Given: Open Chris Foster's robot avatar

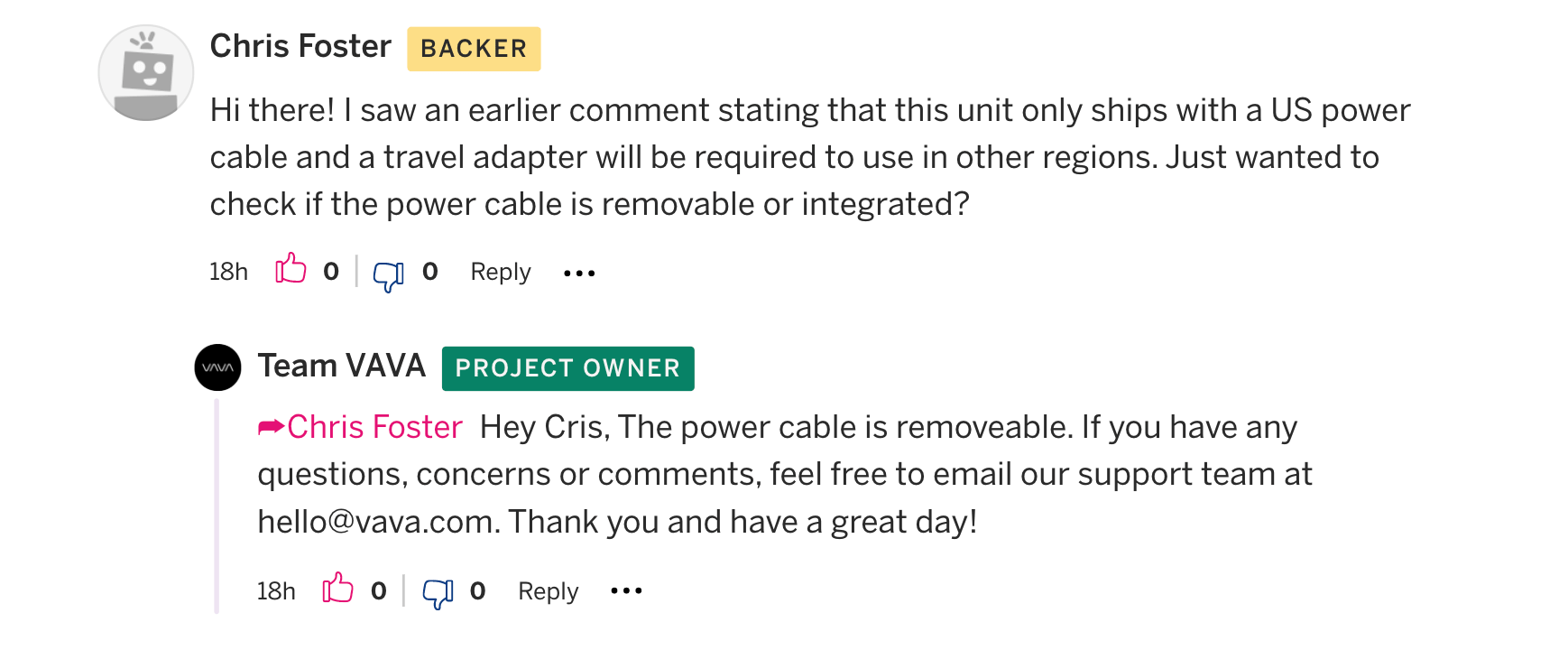Looking at the screenshot, I should 146,72.
